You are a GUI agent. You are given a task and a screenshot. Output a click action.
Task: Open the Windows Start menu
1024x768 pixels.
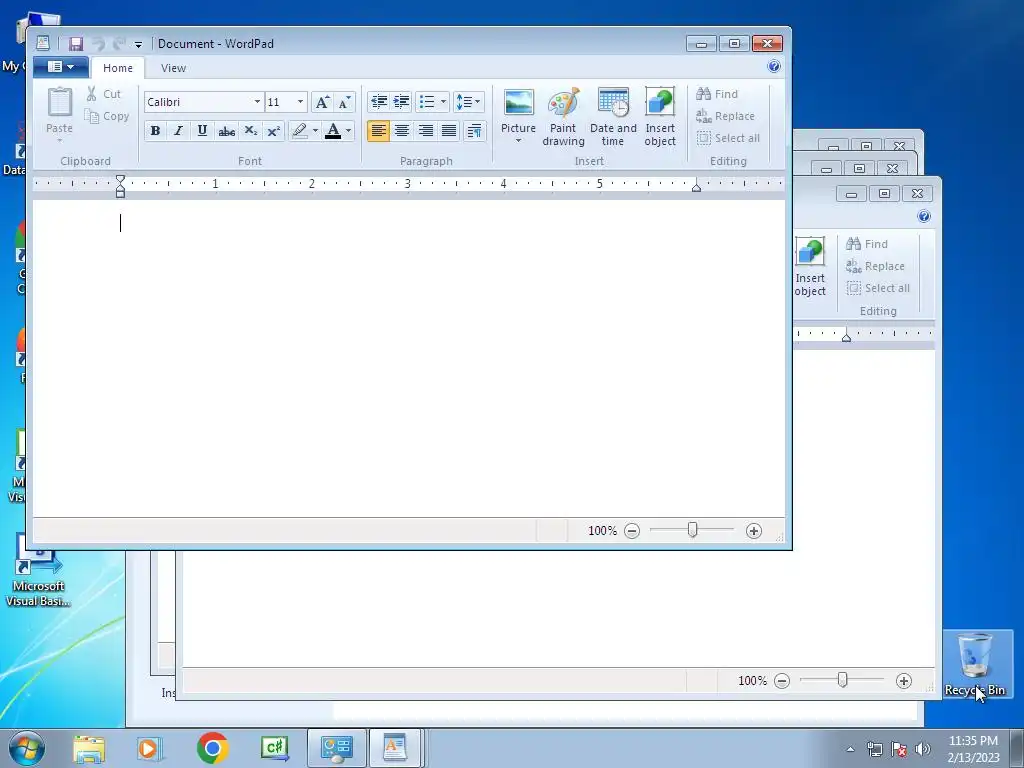(27, 748)
